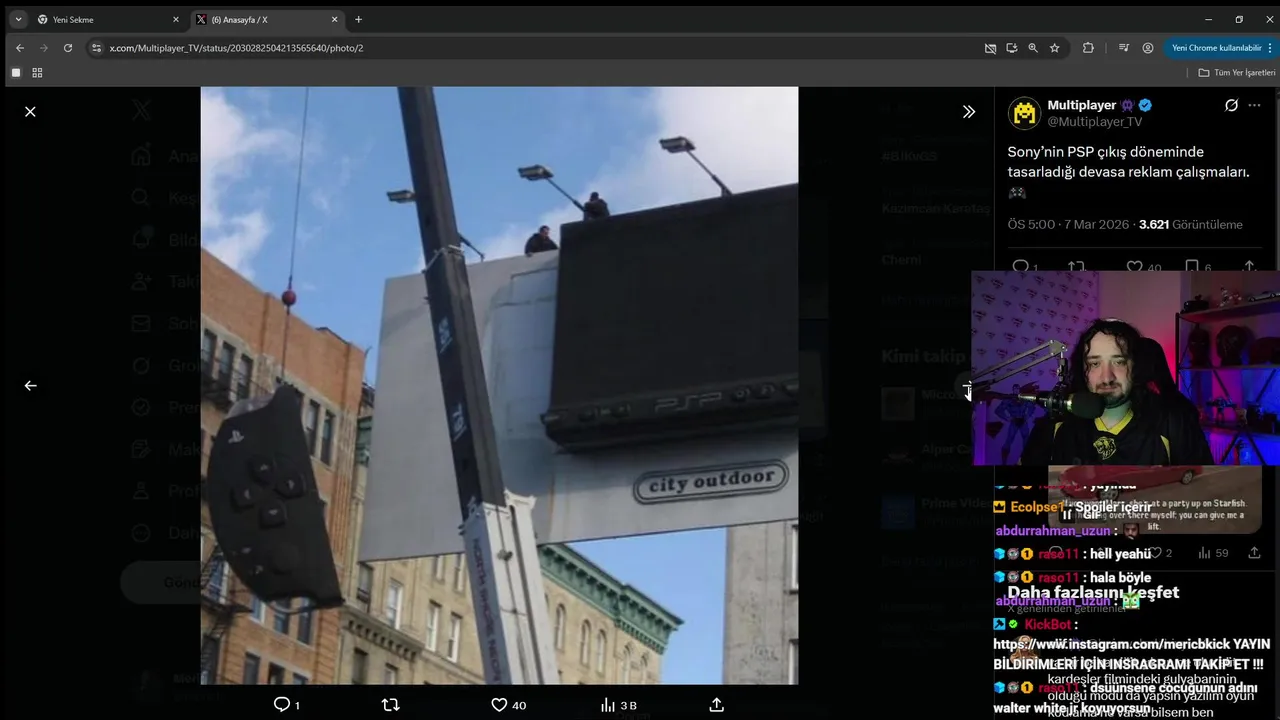Open the zoom magnifier icon in address bar

point(1033,47)
